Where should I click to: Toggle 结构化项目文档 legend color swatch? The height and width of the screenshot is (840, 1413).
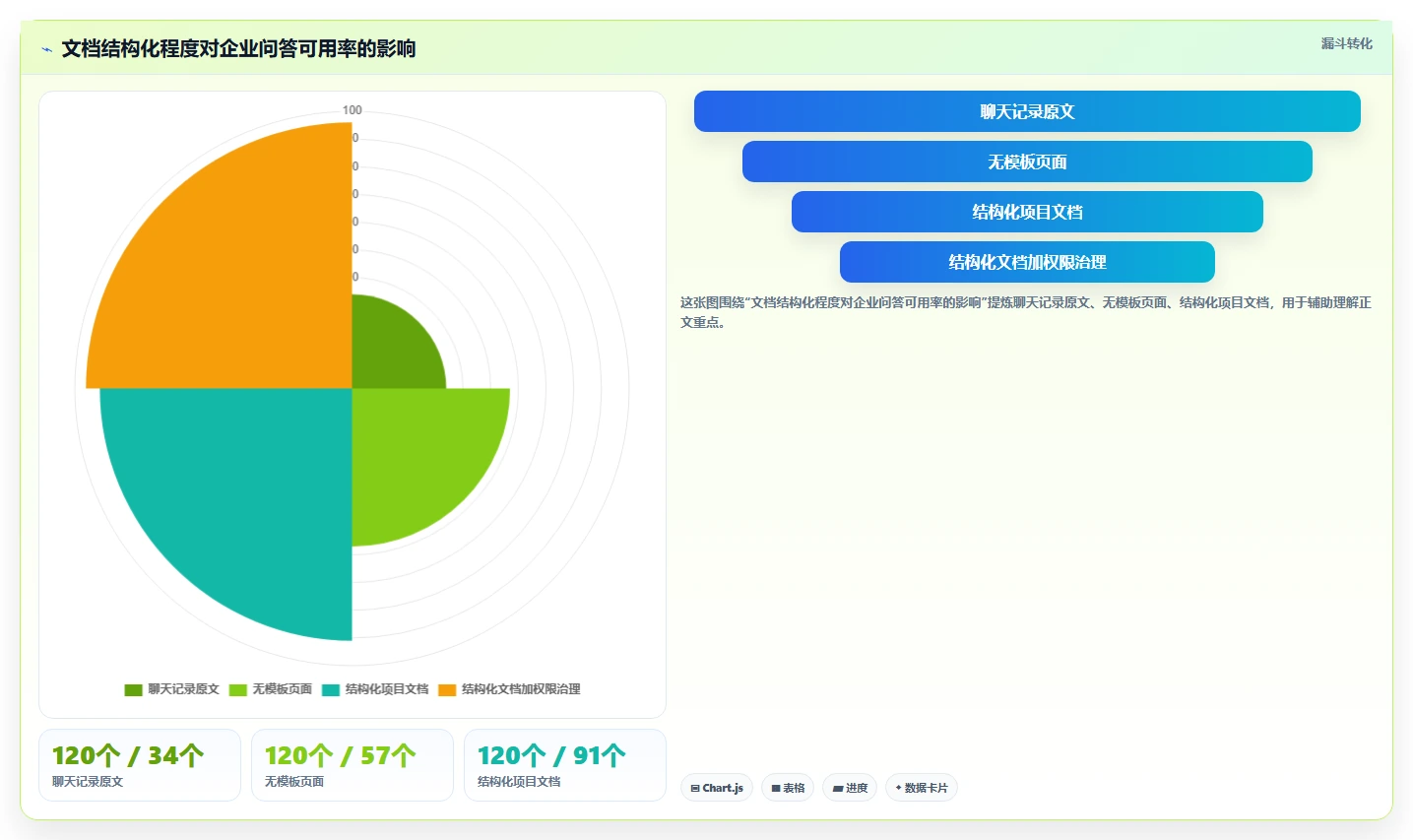point(331,689)
